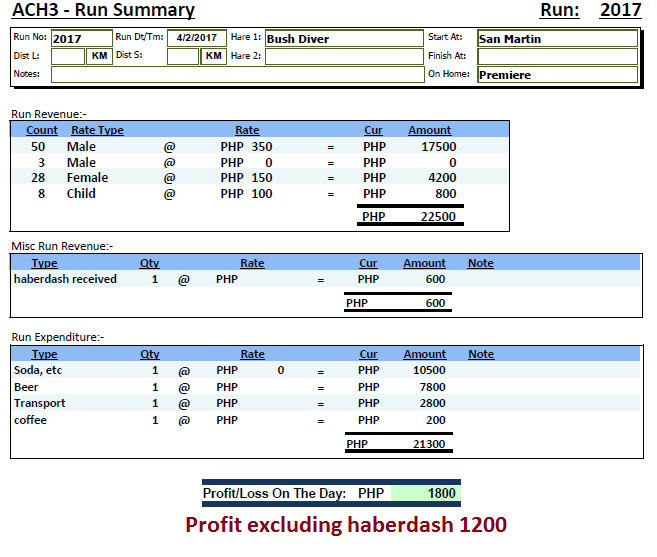Click the empty Notes field
The height and width of the screenshot is (557, 657).
(x=236, y=74)
